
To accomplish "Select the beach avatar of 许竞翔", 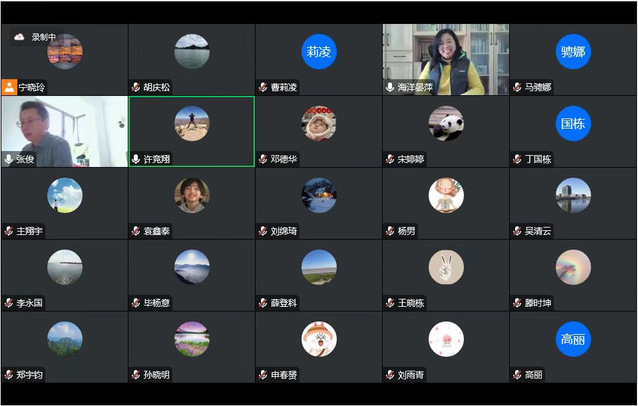I will [191, 123].
